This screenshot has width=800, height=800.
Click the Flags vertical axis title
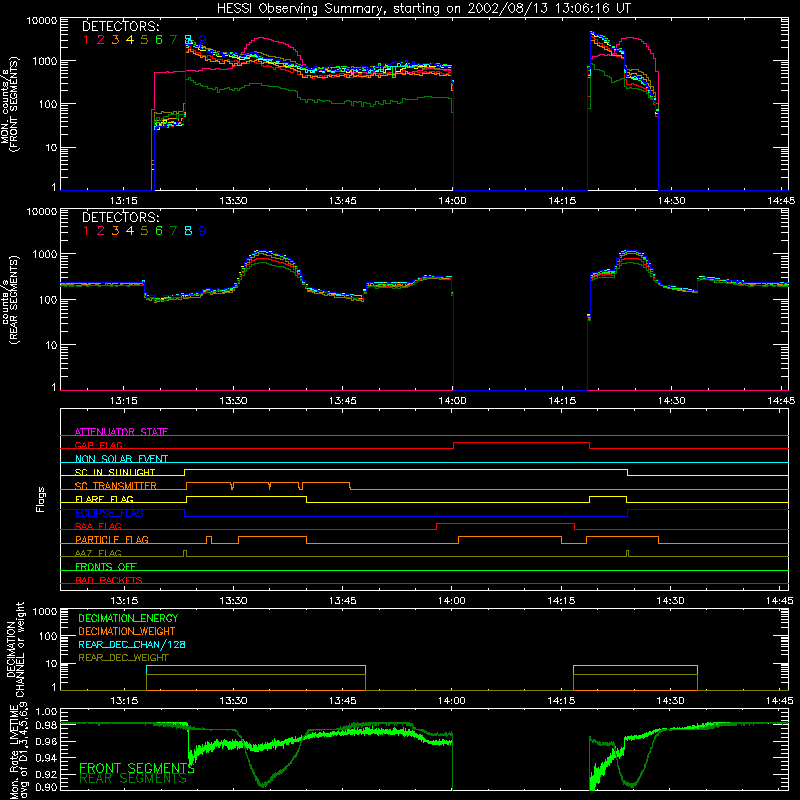[x=40, y=499]
